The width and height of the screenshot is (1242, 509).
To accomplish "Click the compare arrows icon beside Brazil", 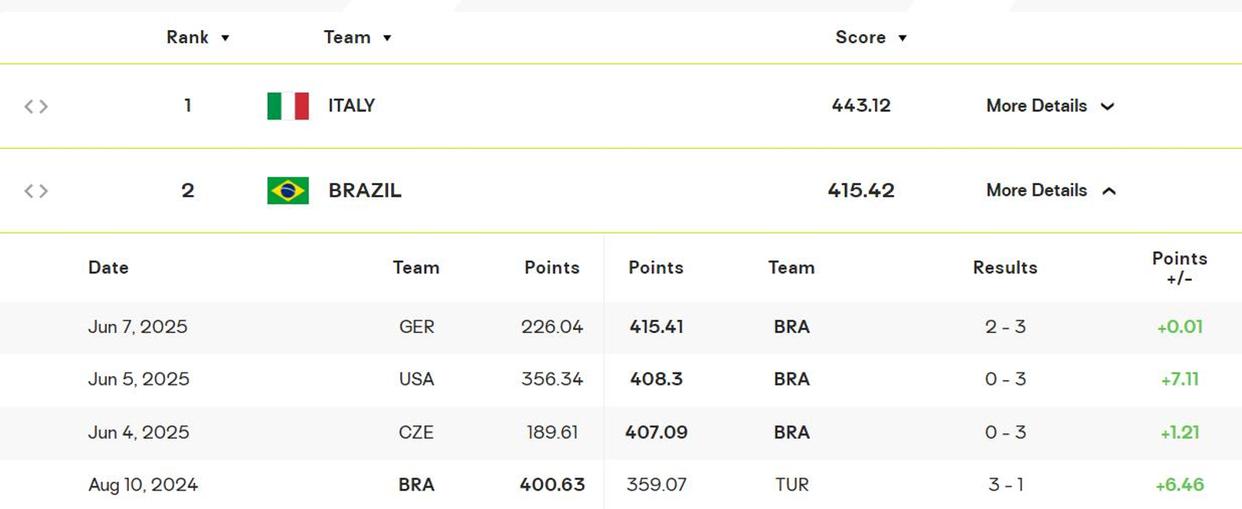I will (36, 190).
